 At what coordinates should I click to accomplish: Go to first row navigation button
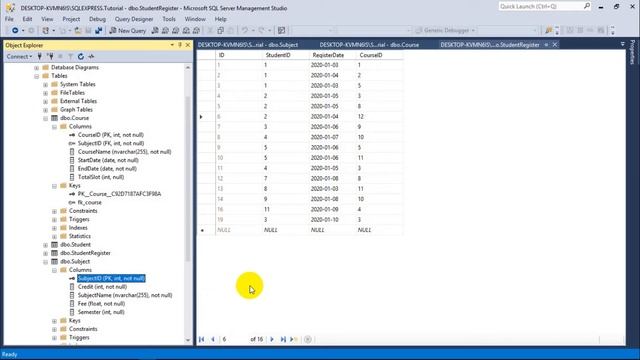pyautogui.click(x=202, y=339)
